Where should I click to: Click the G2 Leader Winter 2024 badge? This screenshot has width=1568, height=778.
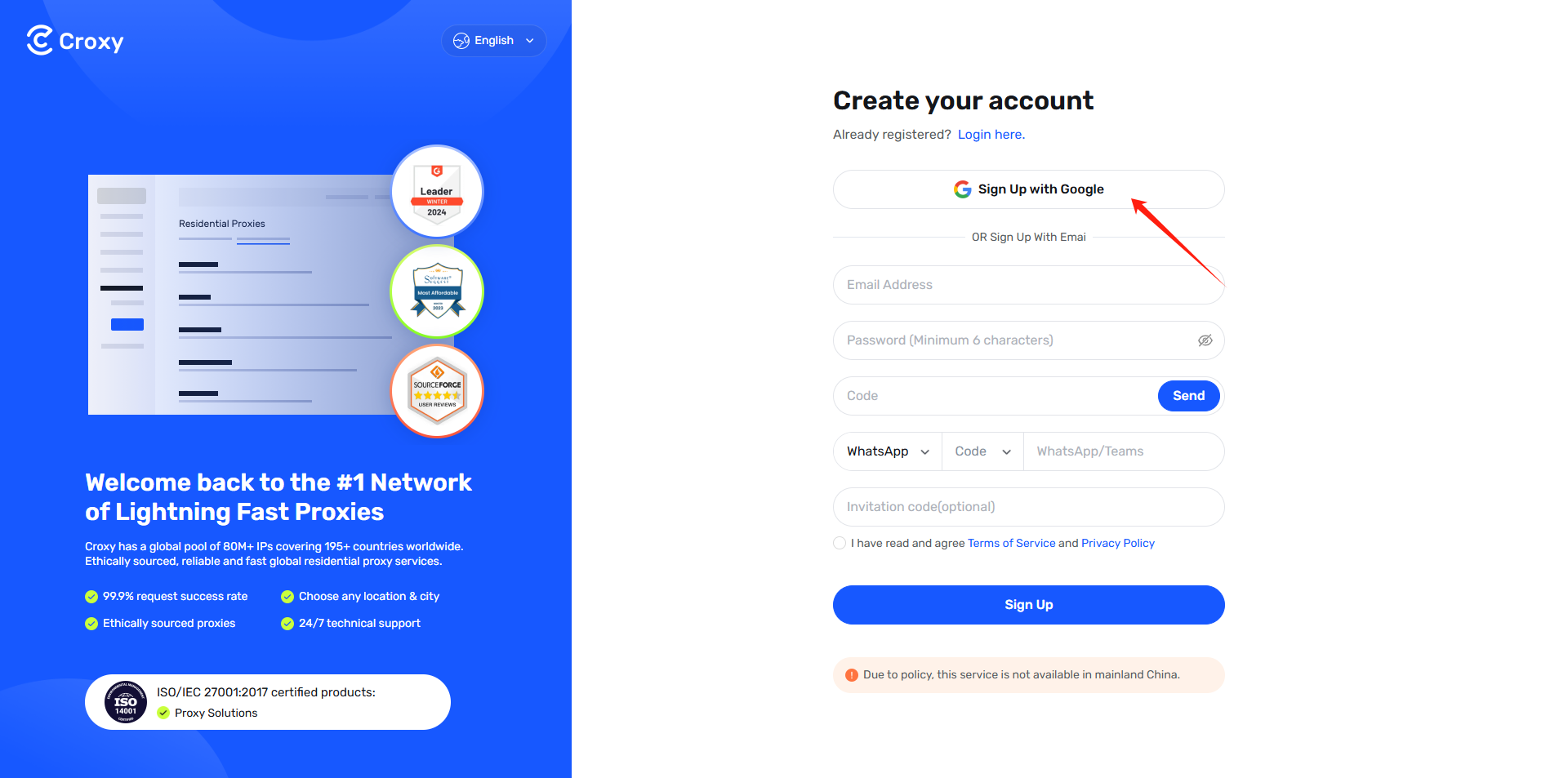pyautogui.click(x=438, y=192)
